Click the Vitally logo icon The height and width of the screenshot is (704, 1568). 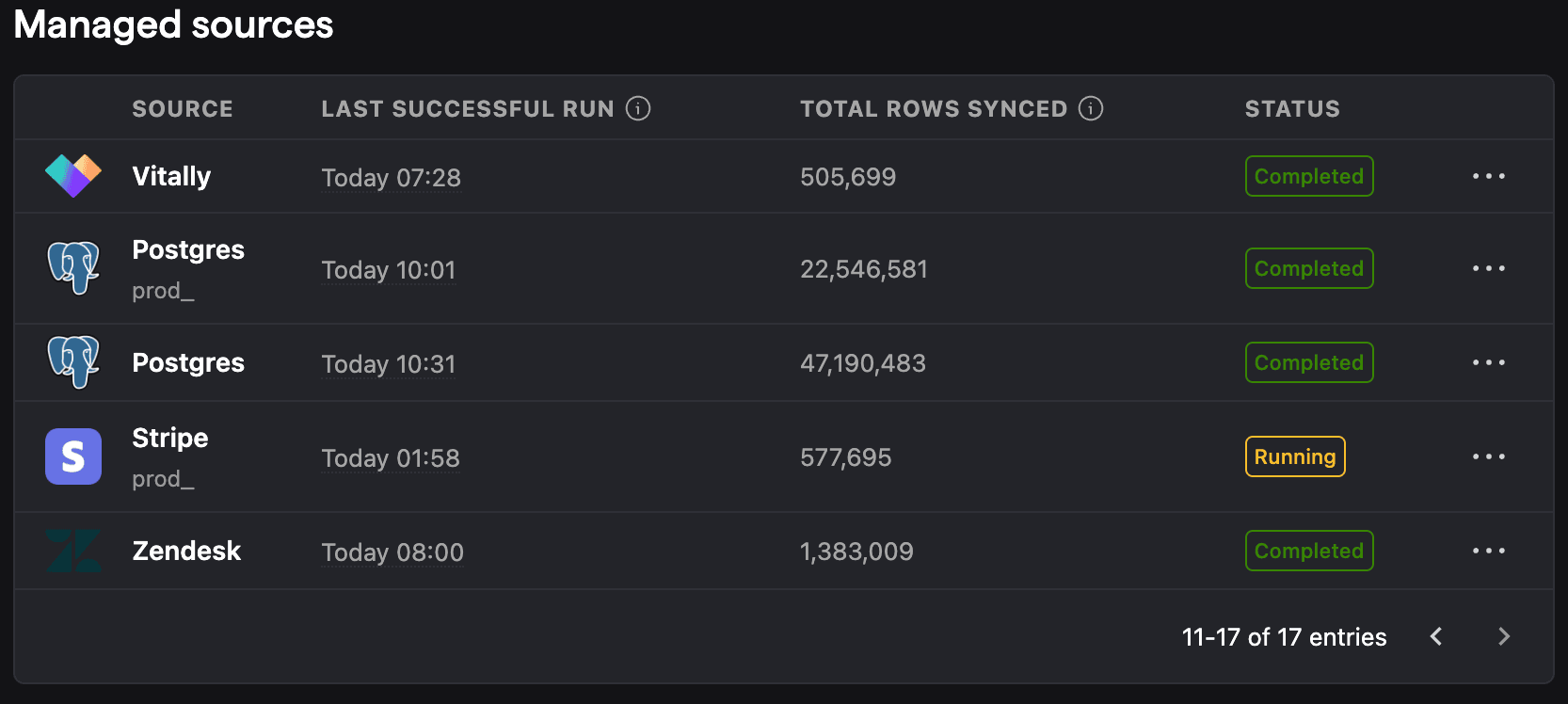pyautogui.click(x=73, y=176)
